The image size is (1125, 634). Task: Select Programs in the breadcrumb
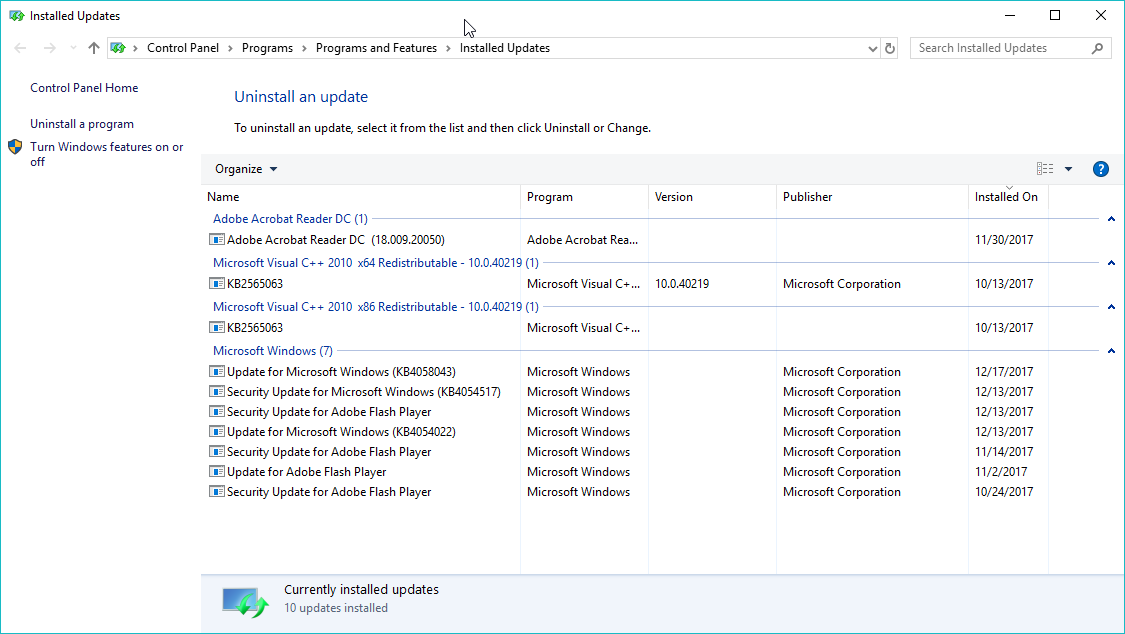click(x=267, y=48)
